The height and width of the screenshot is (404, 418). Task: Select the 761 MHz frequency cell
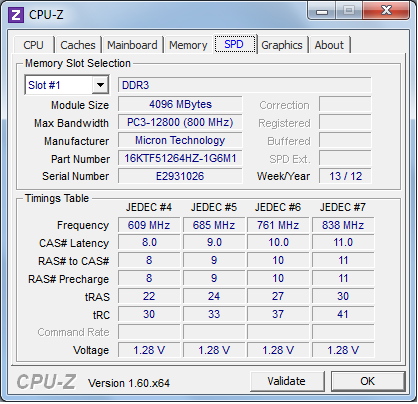pos(278,225)
